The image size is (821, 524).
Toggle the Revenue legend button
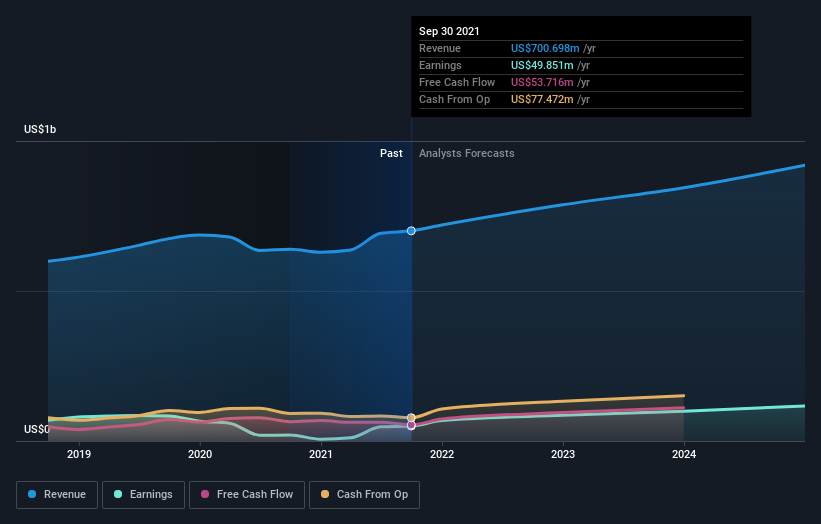(x=57, y=495)
